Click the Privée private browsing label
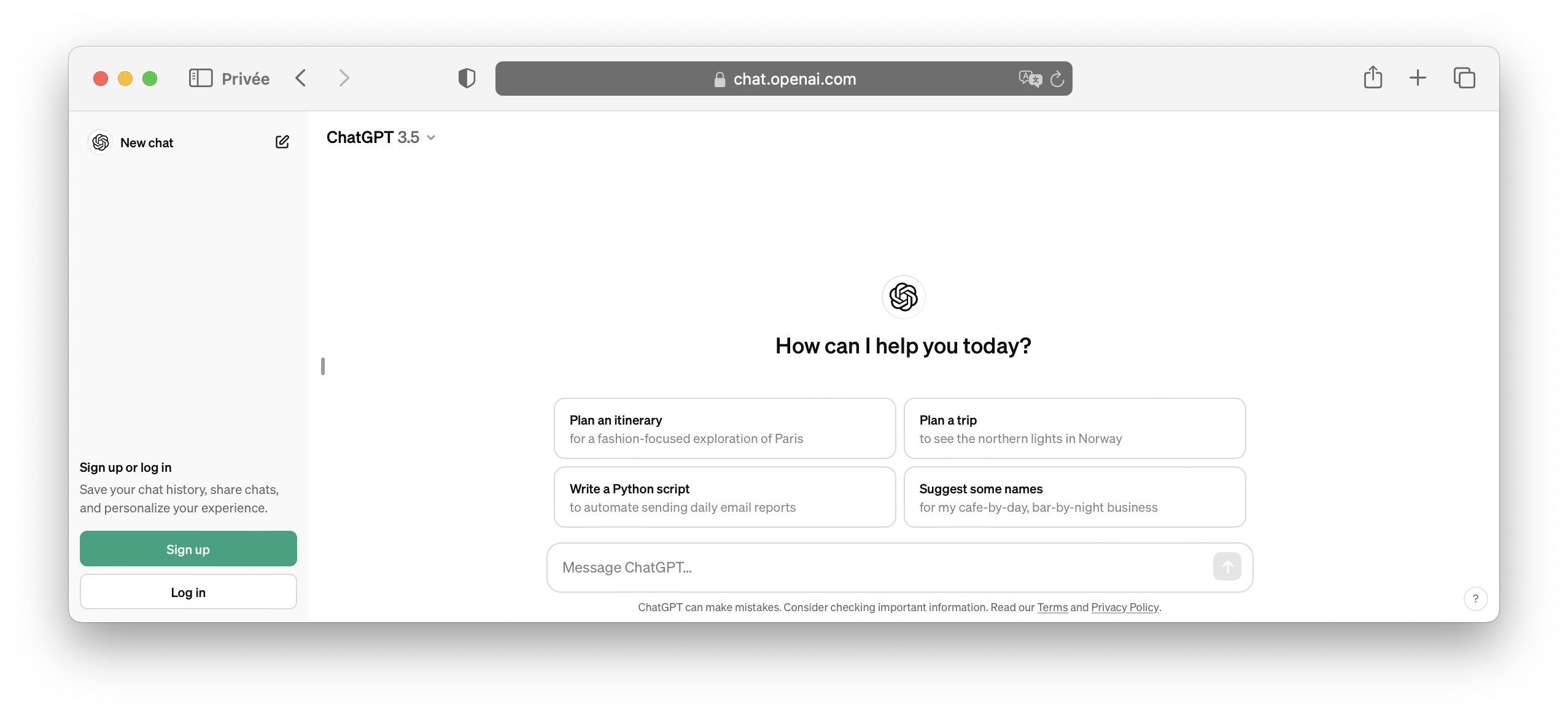 pyautogui.click(x=246, y=79)
